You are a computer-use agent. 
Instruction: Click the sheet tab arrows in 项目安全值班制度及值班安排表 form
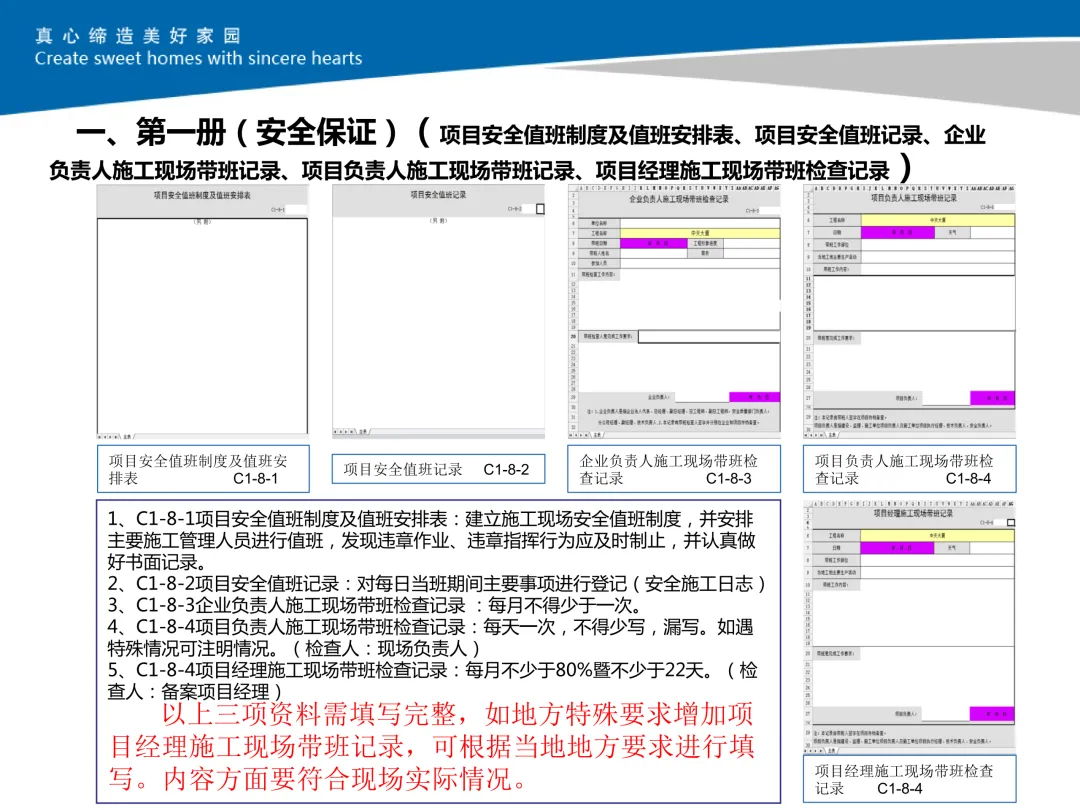click(x=108, y=437)
